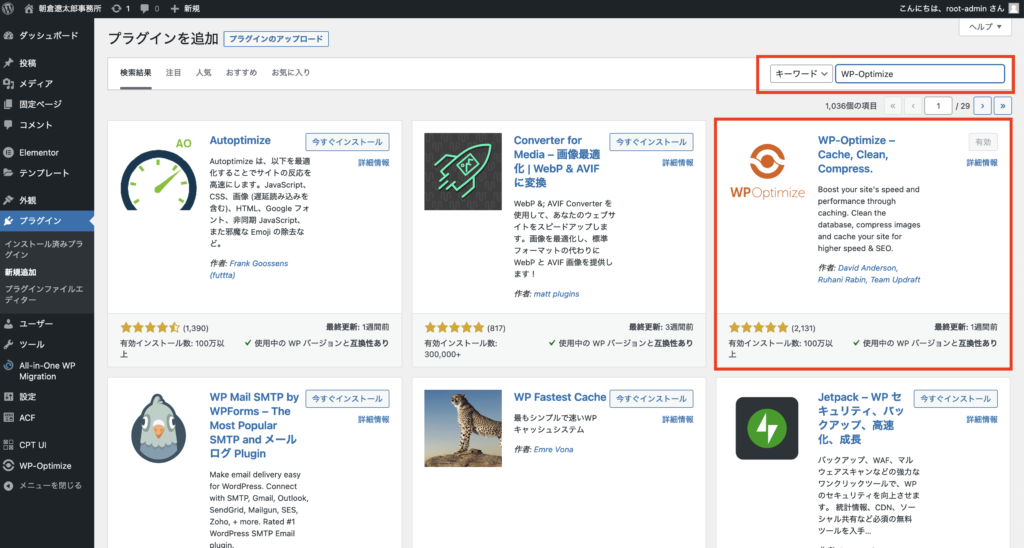The height and width of the screenshot is (548, 1024).
Task: Switch to the おすすめ tab
Action: pos(241,73)
